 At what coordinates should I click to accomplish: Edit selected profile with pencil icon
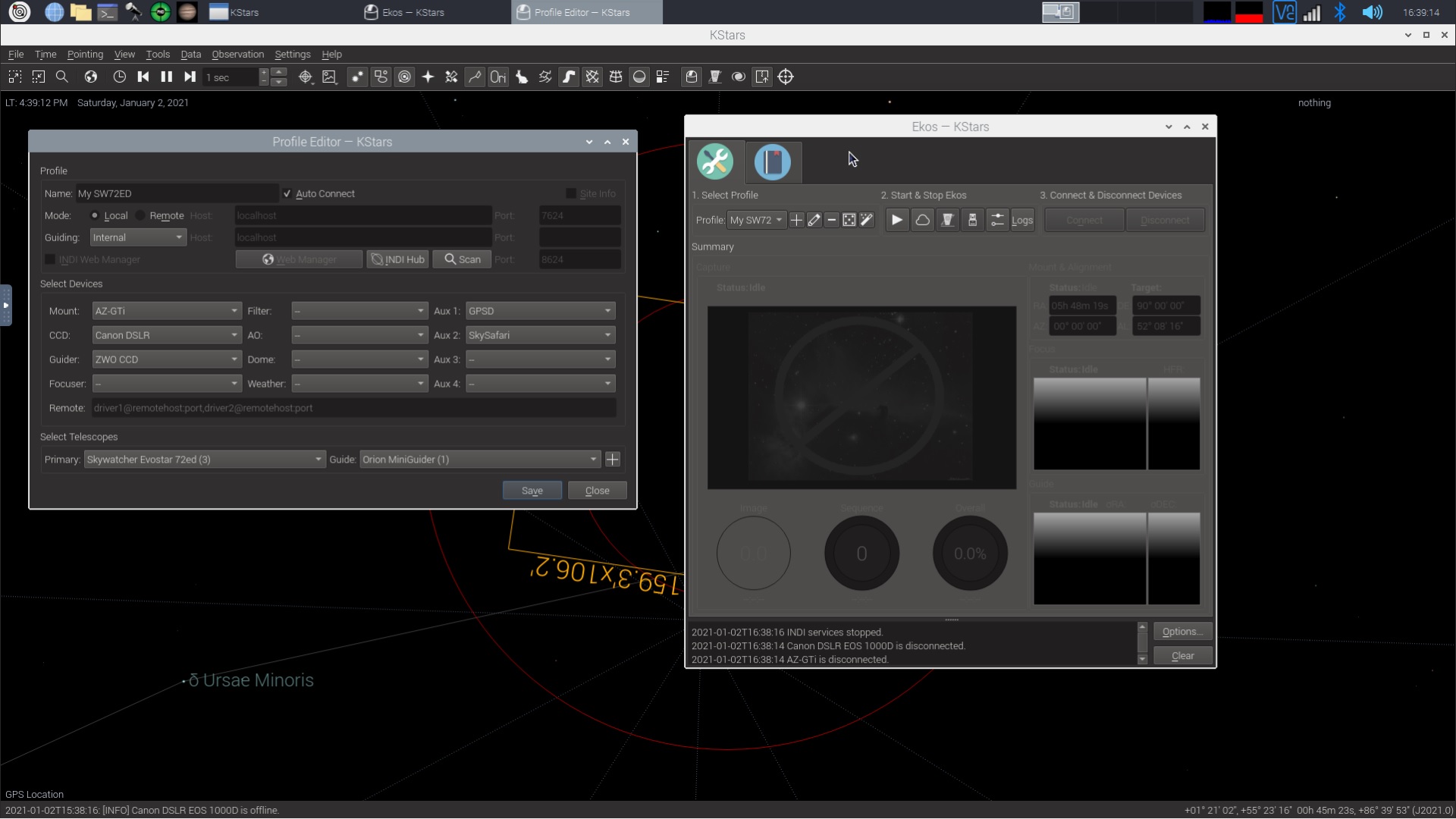(814, 220)
